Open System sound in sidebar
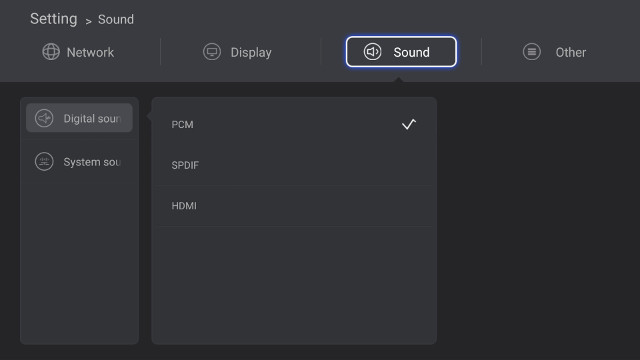Viewport: 640px width, 360px height. click(79, 162)
